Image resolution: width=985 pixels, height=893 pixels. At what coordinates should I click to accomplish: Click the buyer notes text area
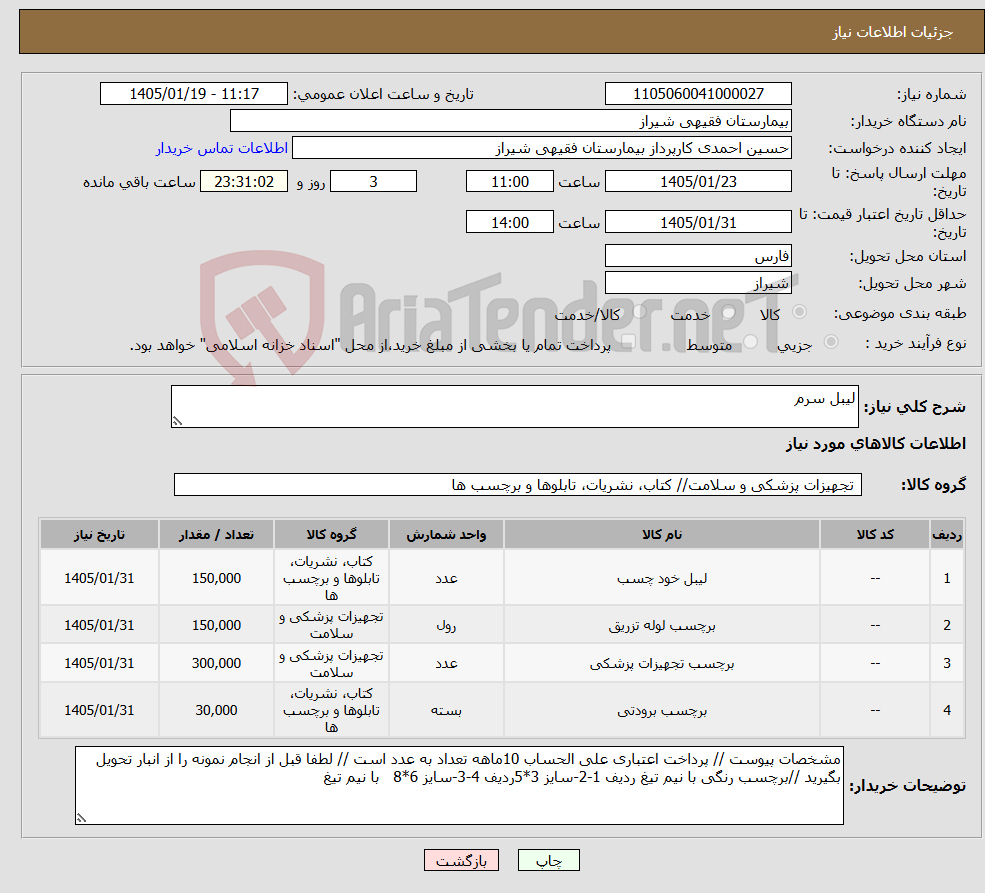tap(459, 786)
